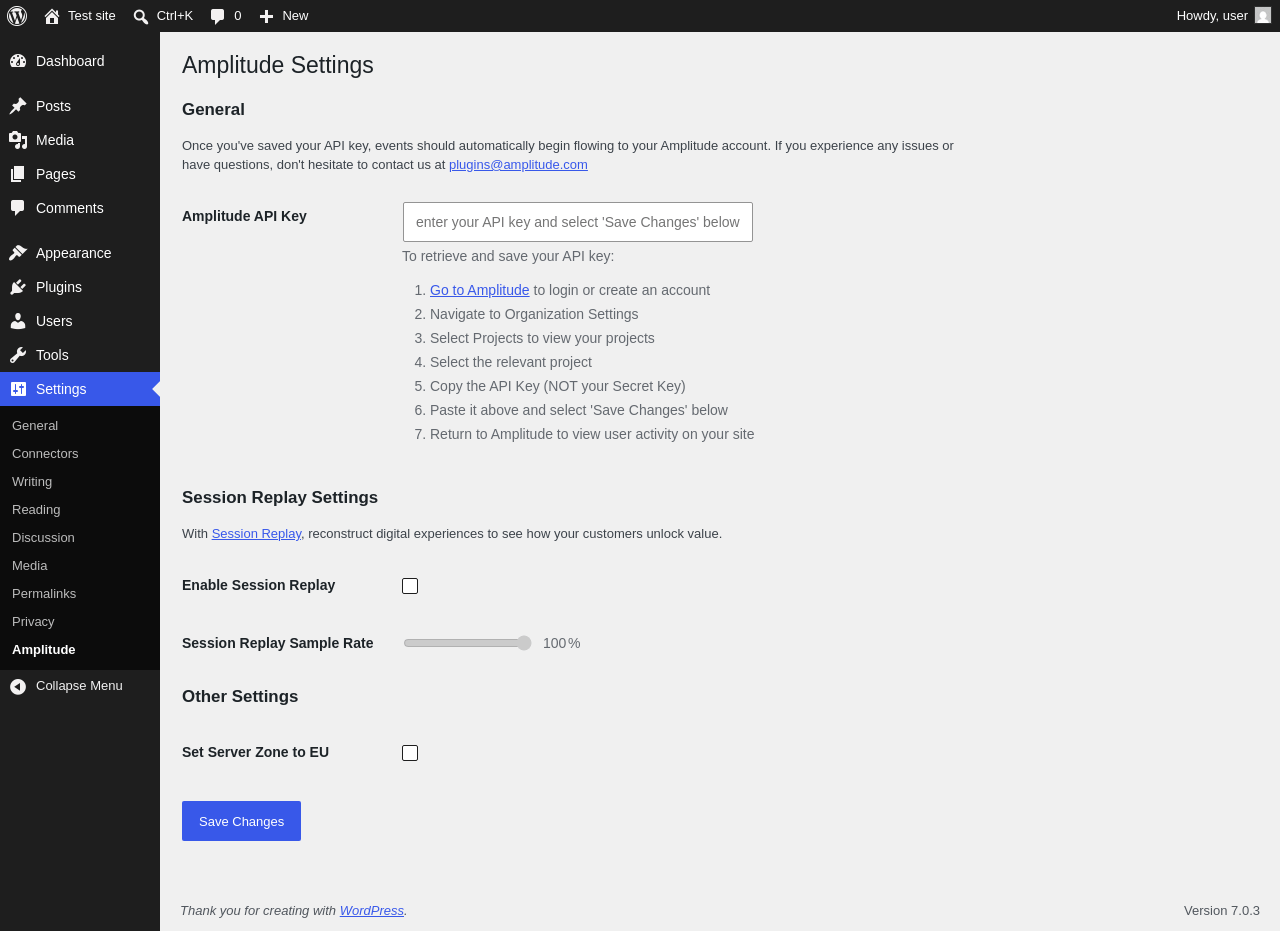
Task: Open the Tools menu item
Action: (x=80, y=355)
